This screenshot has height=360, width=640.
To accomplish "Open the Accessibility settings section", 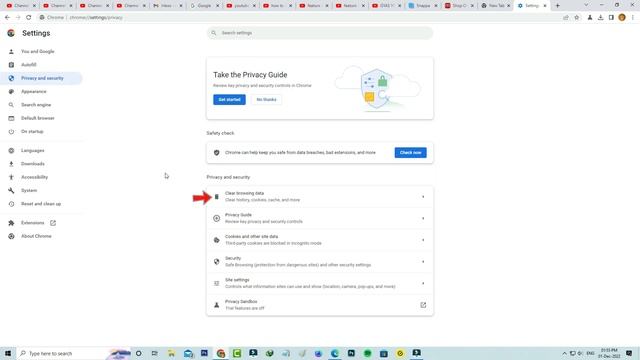I will (x=34, y=177).
